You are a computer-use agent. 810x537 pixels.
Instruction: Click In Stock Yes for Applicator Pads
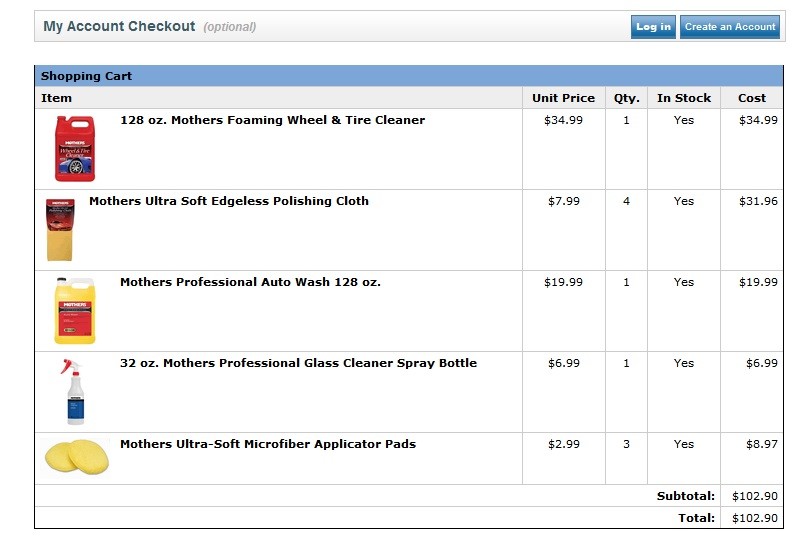point(683,445)
